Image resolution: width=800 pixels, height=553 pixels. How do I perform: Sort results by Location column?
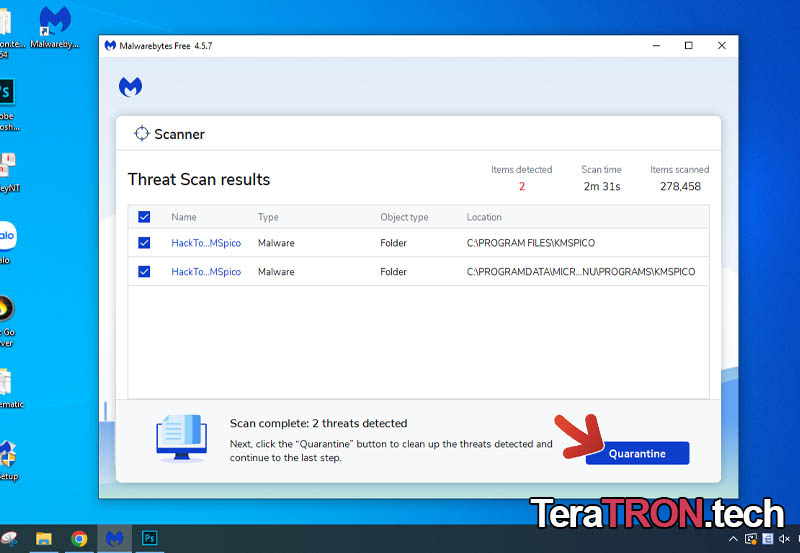(484, 217)
